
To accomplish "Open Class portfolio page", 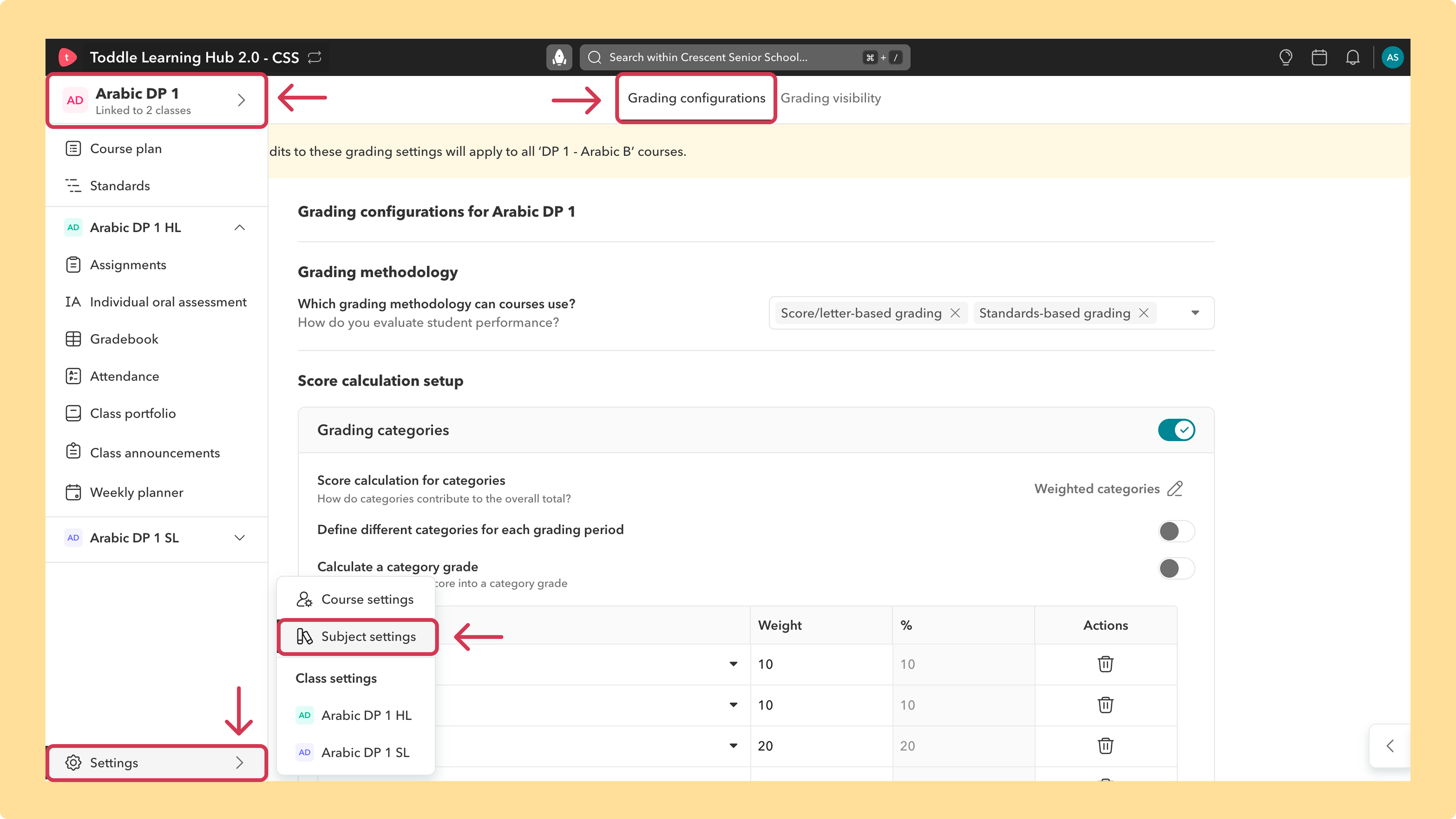I will tap(157, 413).
